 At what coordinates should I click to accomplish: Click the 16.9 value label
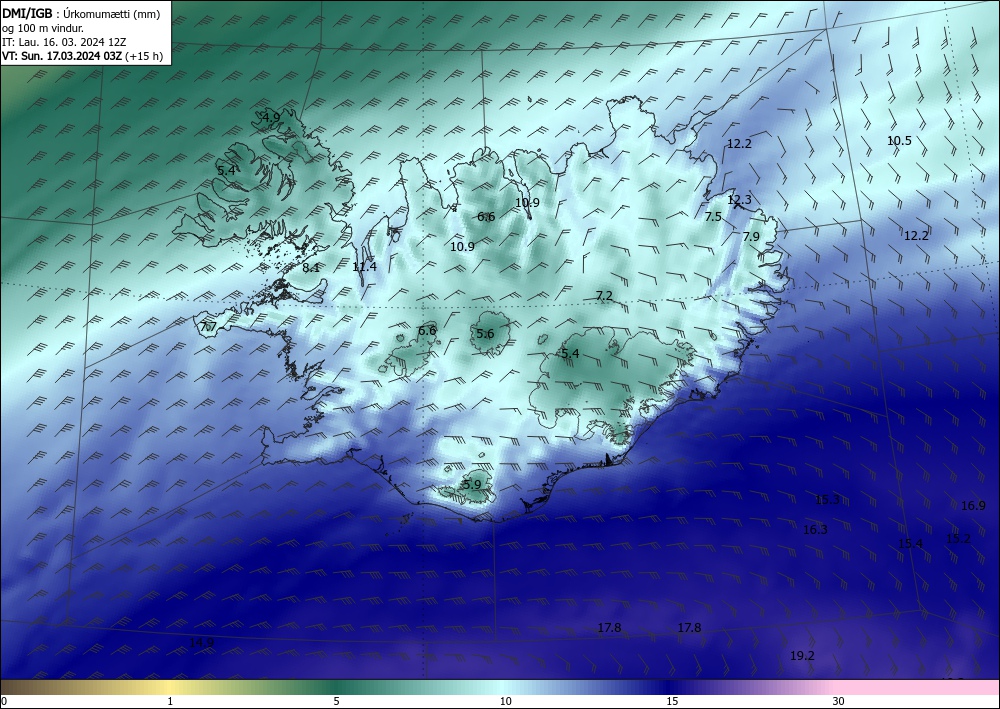973,506
